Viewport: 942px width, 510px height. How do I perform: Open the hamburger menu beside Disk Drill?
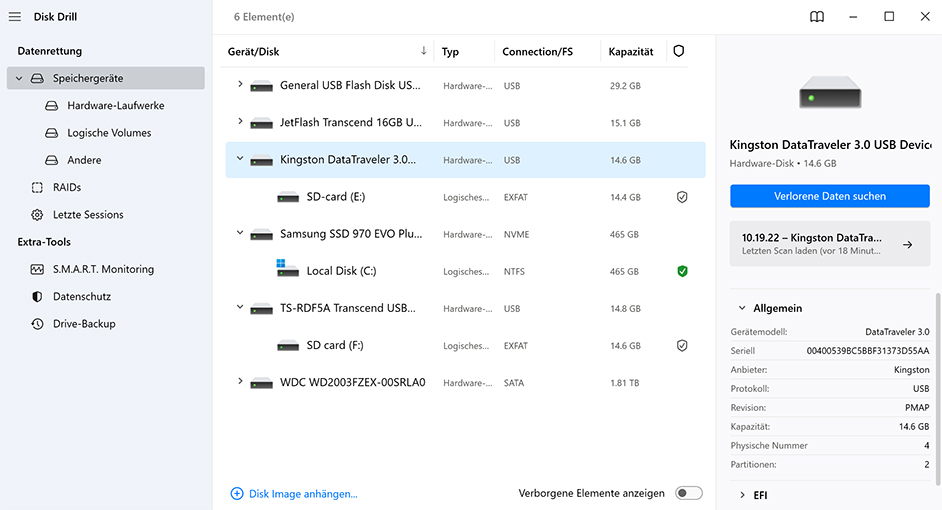click(x=15, y=17)
